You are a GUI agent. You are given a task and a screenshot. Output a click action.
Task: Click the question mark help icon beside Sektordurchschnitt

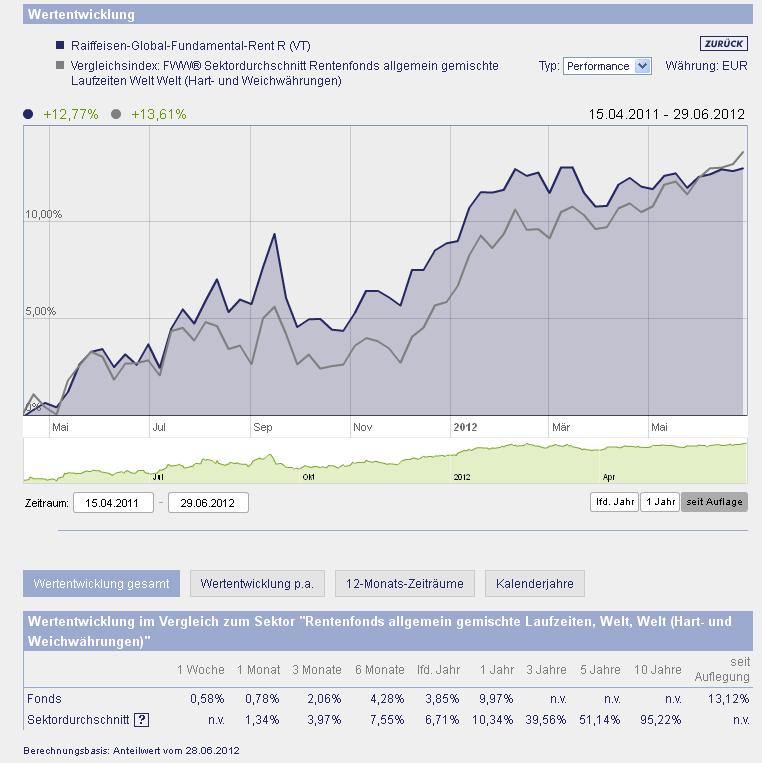tap(142, 720)
